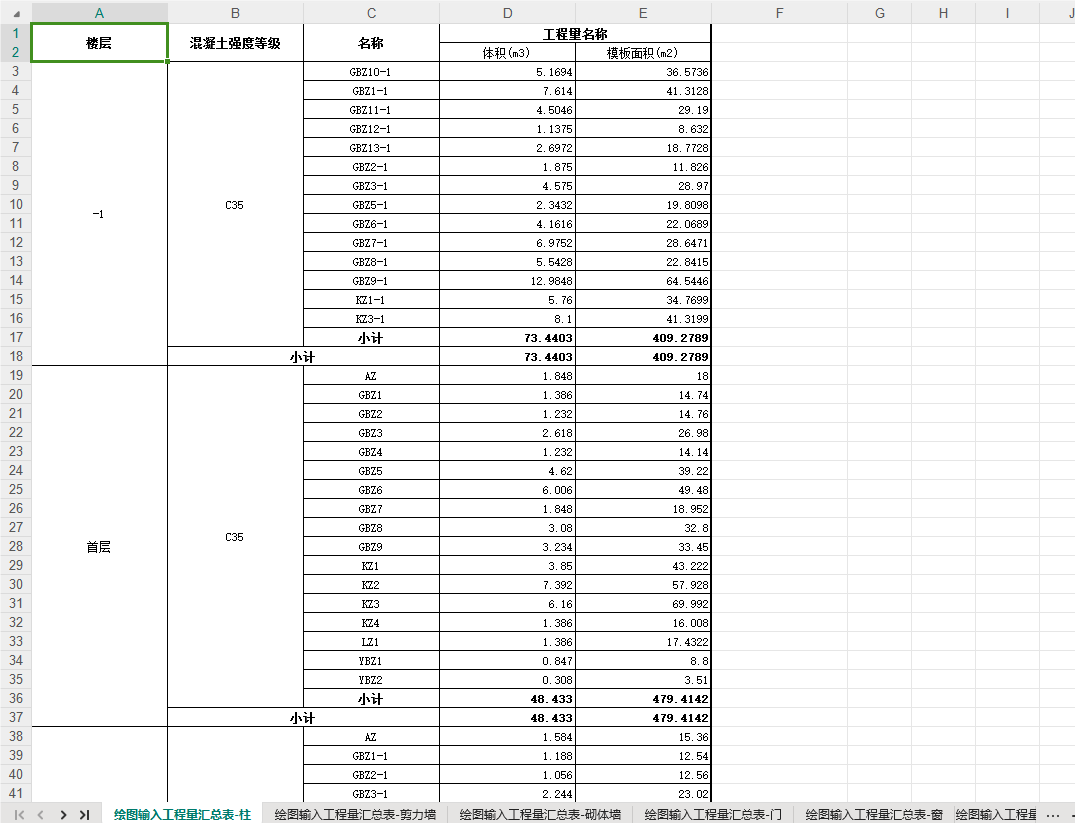
Task: Select the 首层 merged floor cell
Action: point(99,546)
